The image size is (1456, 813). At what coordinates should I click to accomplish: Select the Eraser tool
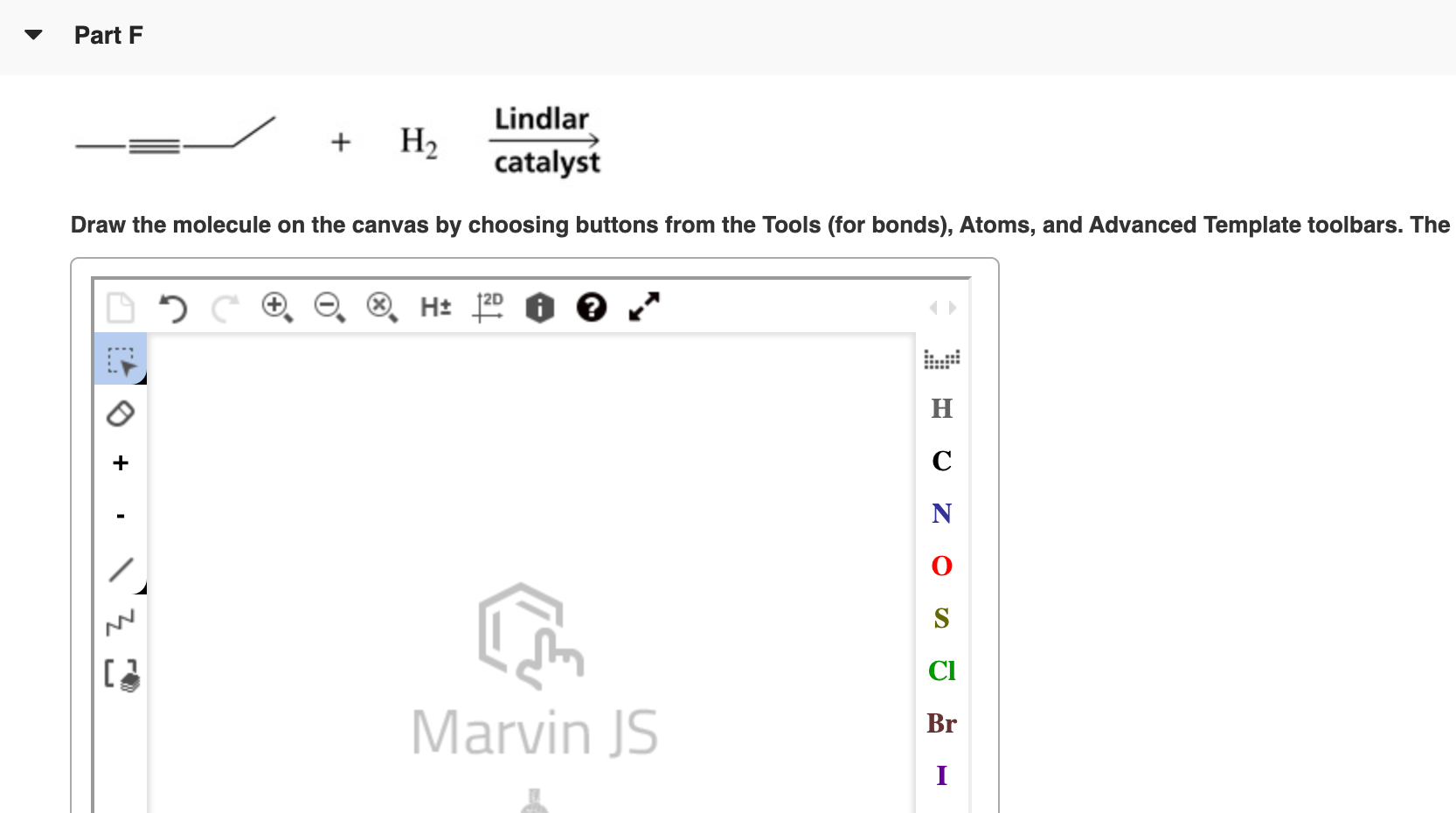click(121, 413)
